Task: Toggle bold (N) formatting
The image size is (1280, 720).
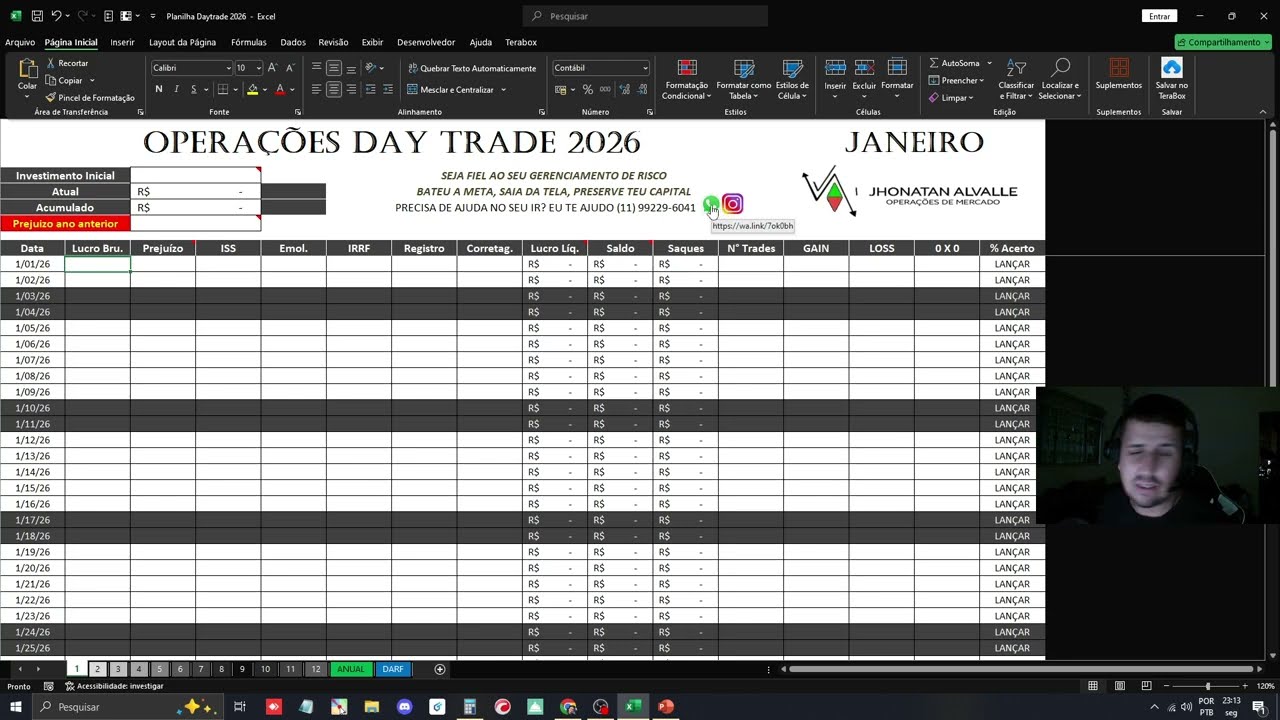Action: (x=158, y=89)
